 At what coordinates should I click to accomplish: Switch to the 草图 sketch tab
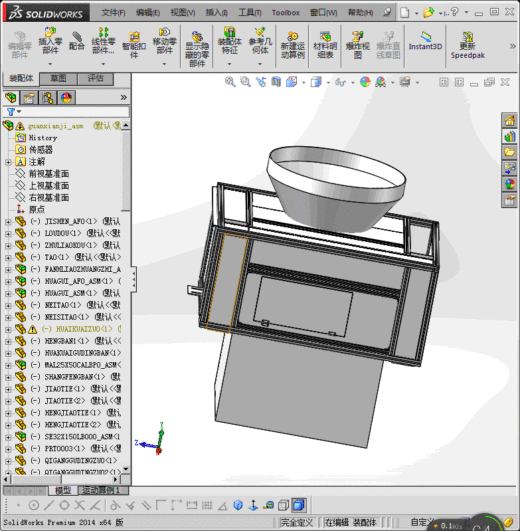click(58, 79)
